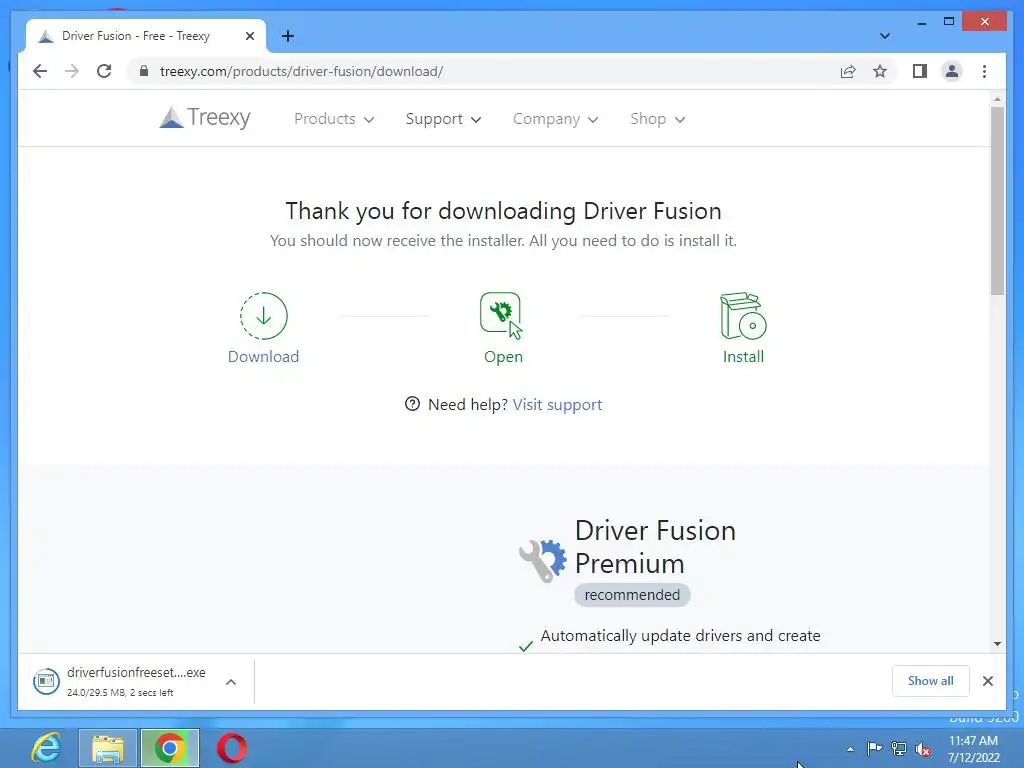
Task: Expand the Products menu
Action: click(x=334, y=119)
